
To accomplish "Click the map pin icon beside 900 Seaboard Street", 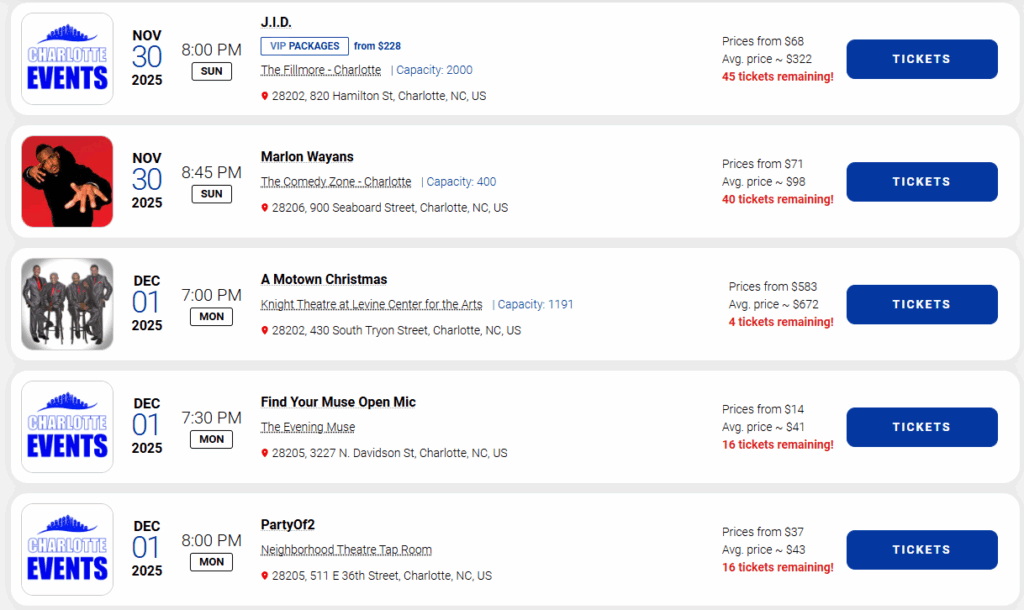I will [265, 208].
